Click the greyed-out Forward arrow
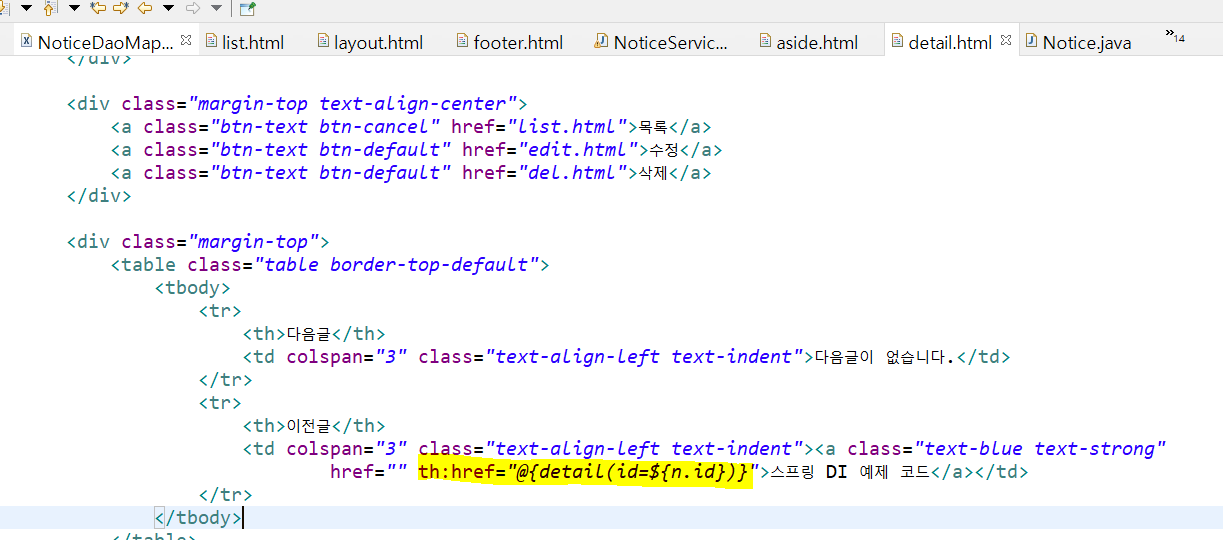 (193, 8)
